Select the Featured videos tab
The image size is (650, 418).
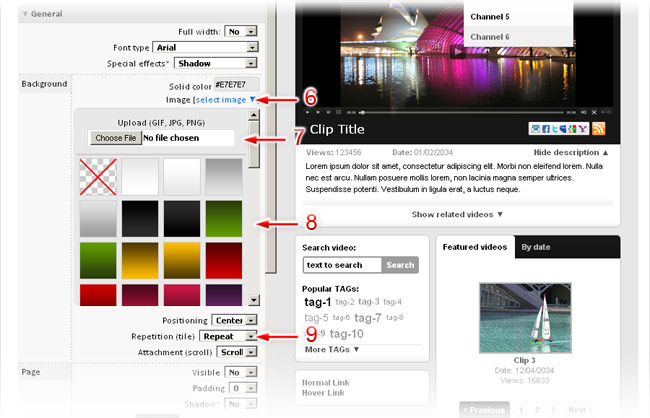473,246
